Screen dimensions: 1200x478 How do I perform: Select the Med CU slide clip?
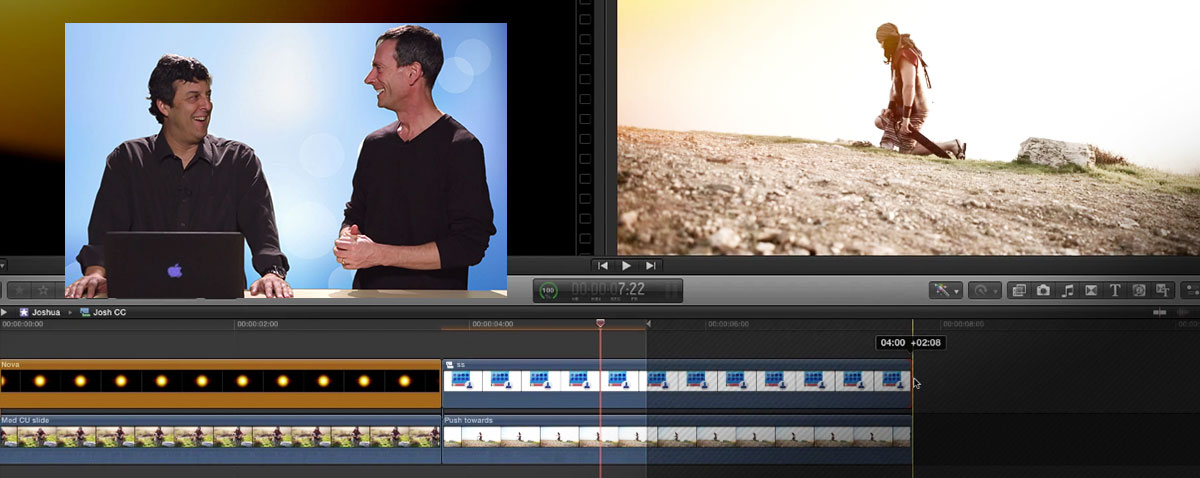click(x=220, y=439)
